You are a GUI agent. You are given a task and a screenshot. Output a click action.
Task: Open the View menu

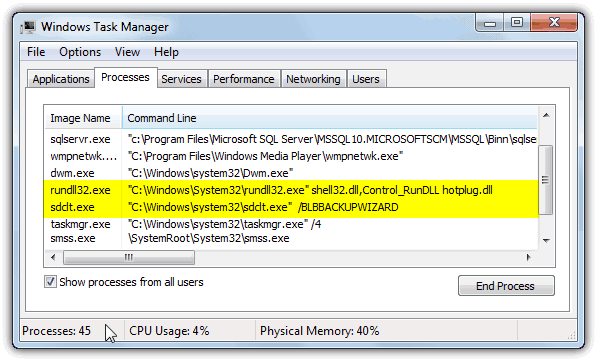click(128, 52)
